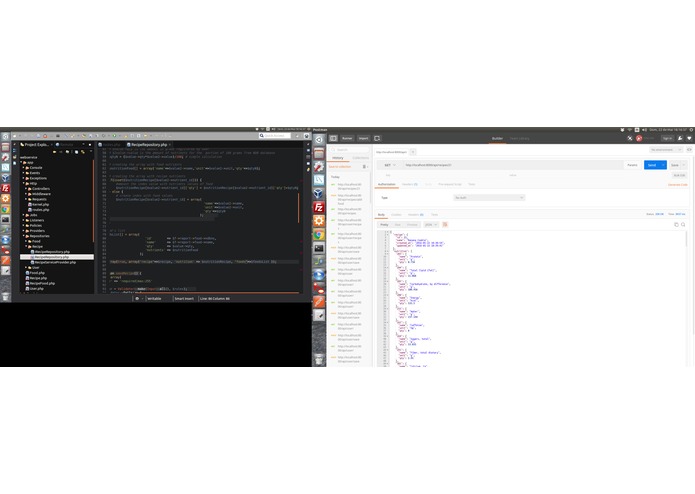The width and height of the screenshot is (695, 494).
Task: Open the No environment dropdown
Action: pos(666,150)
